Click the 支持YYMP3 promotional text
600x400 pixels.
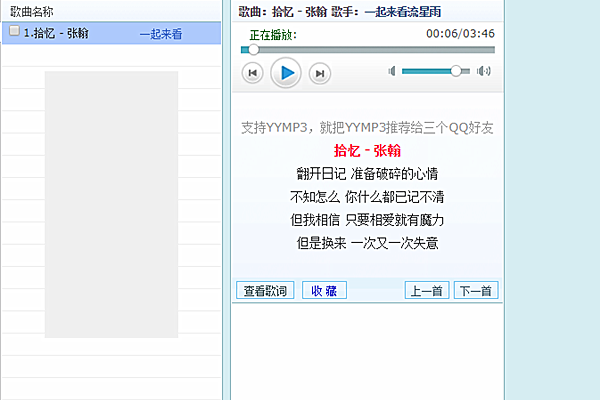pyautogui.click(x=367, y=127)
